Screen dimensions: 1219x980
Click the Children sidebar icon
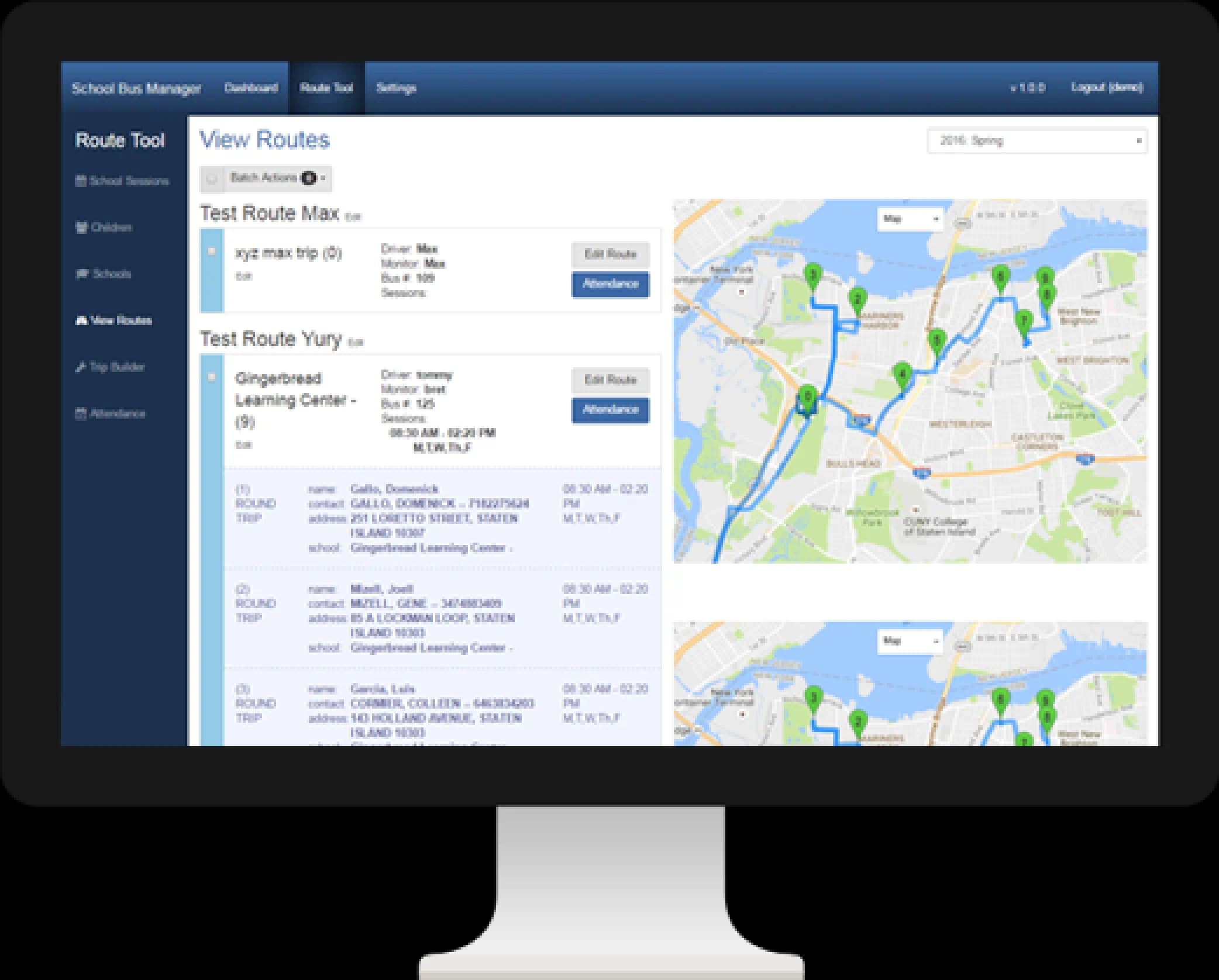pyautogui.click(x=81, y=227)
